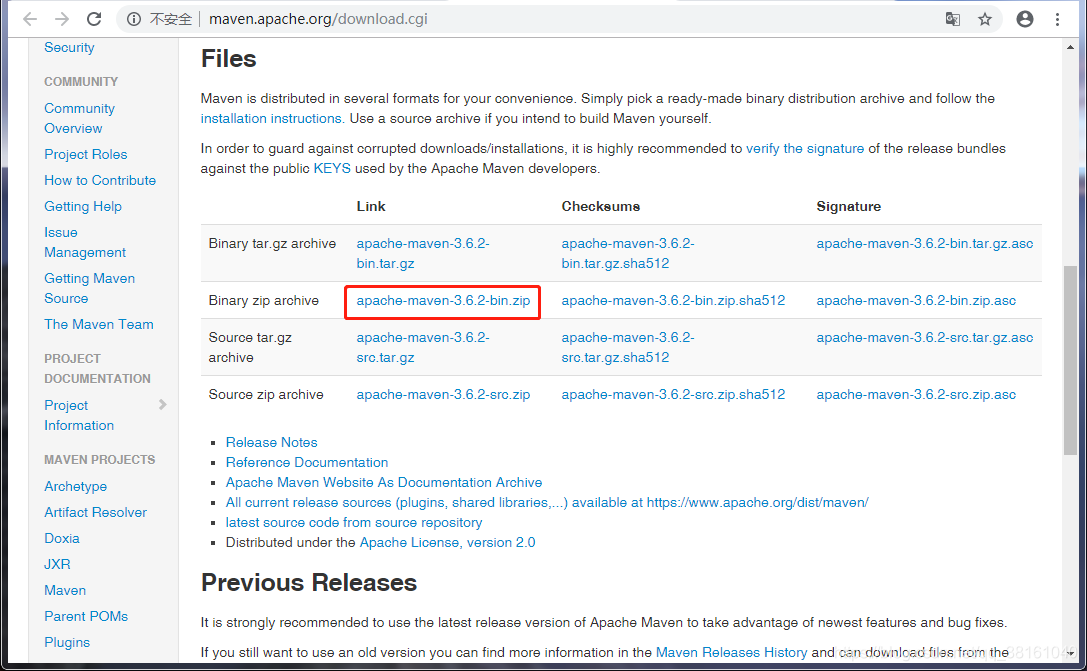
Task: Open apache-maven-3.6.2-bin.tar.gz.asc signature
Action: pos(925,243)
